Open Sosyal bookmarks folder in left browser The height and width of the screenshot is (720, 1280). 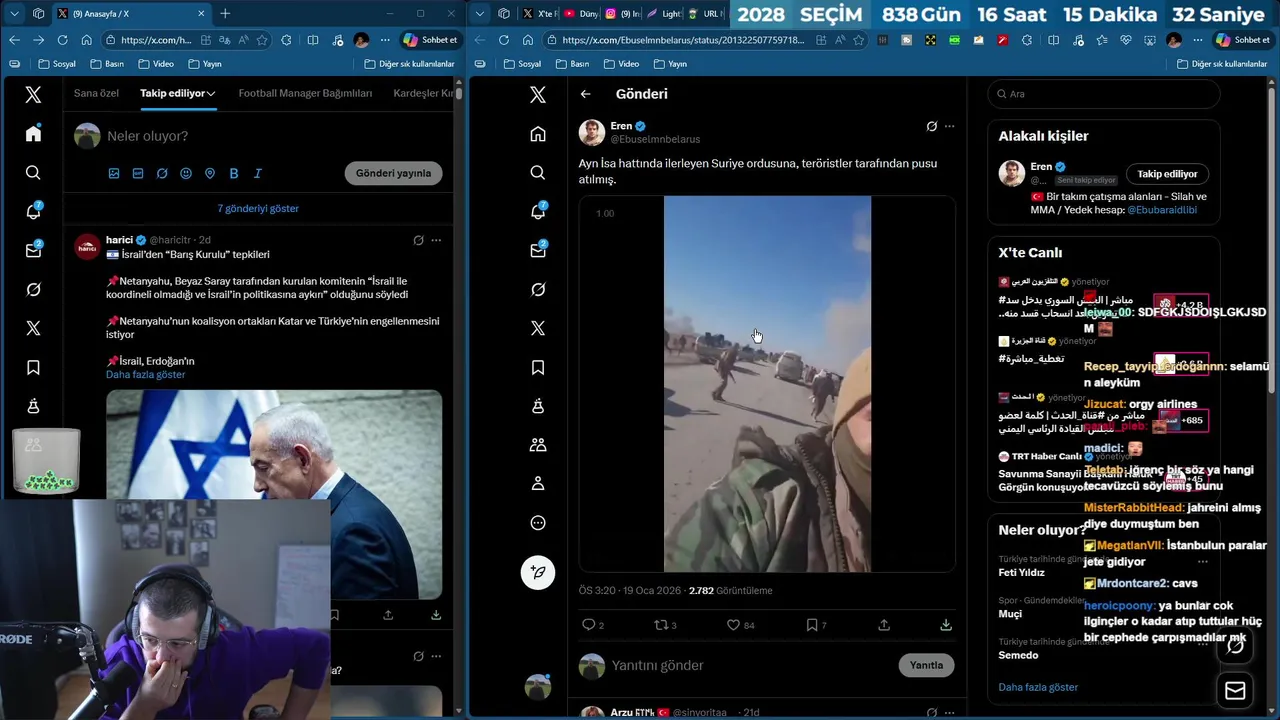(56, 63)
